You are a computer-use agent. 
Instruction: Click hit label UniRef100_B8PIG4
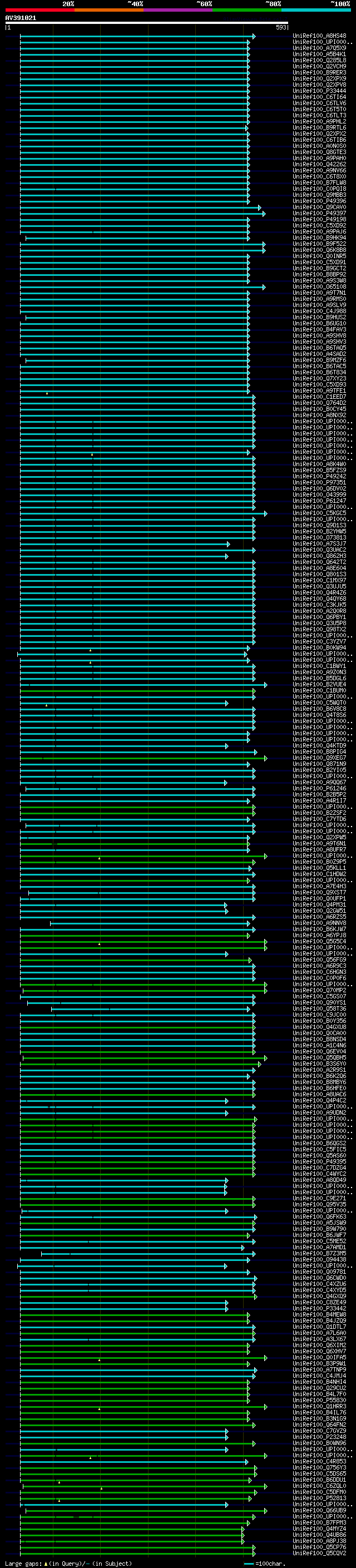tap(319, 752)
